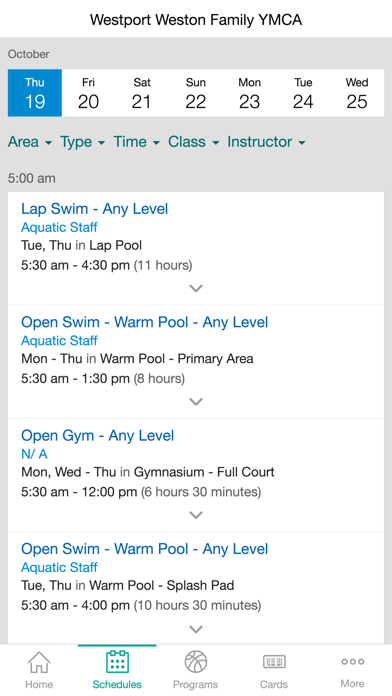Screen dimensions: 392x696
Task: Open Lap Swim - Any Level link
Action: click(95, 209)
